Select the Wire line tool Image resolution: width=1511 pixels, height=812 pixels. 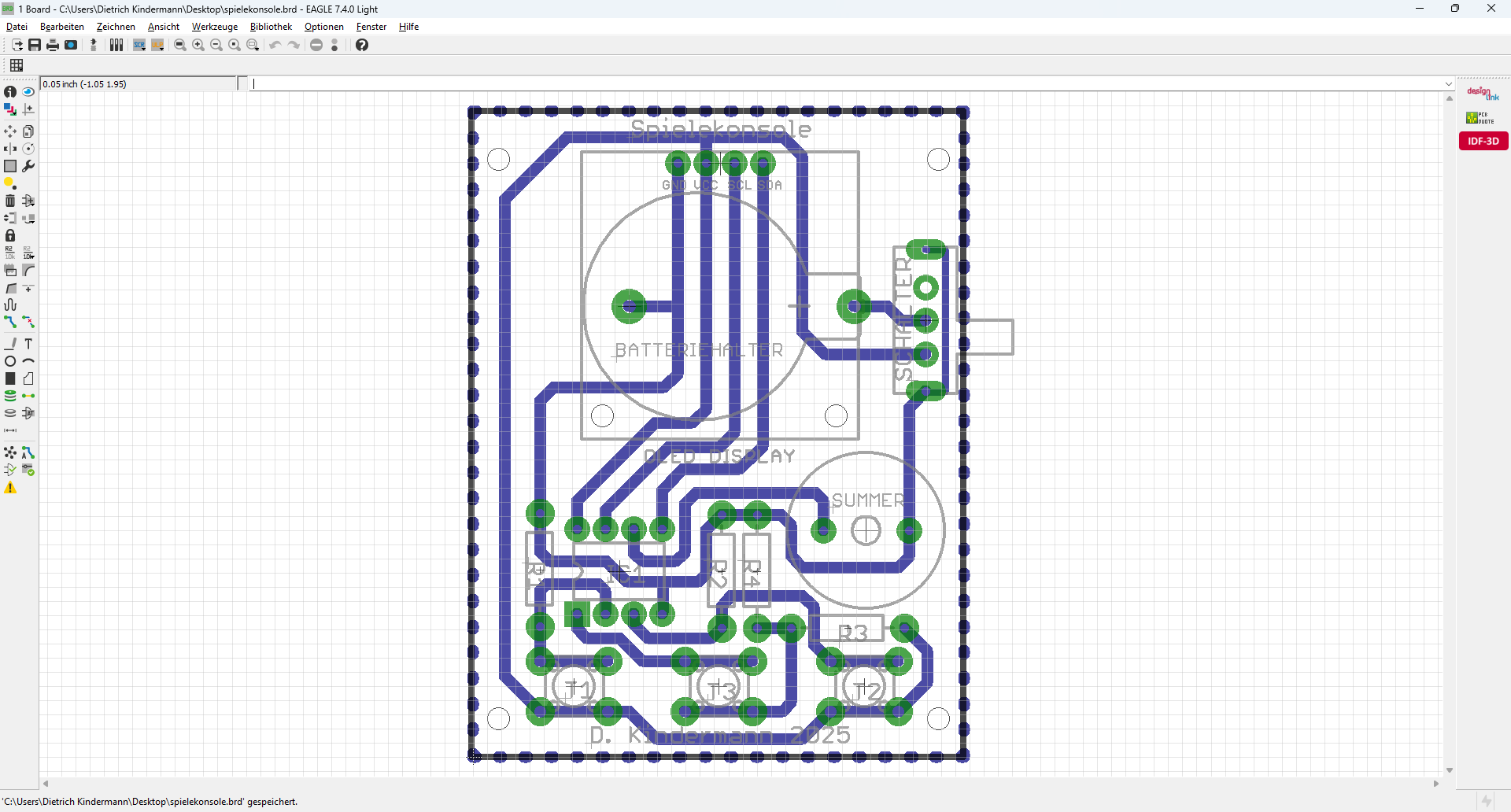(10, 344)
